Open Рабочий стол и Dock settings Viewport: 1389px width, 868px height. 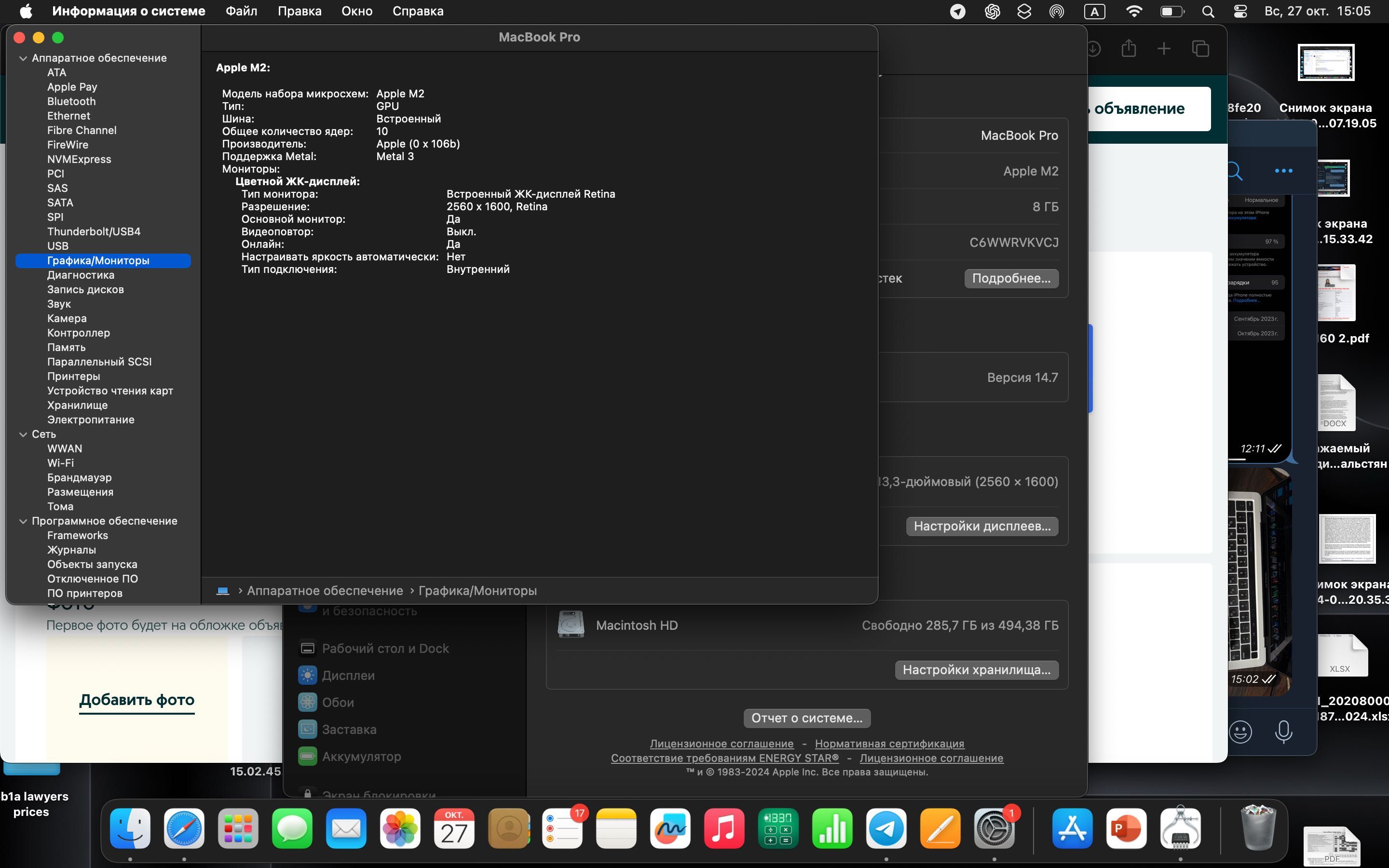pyautogui.click(x=374, y=649)
